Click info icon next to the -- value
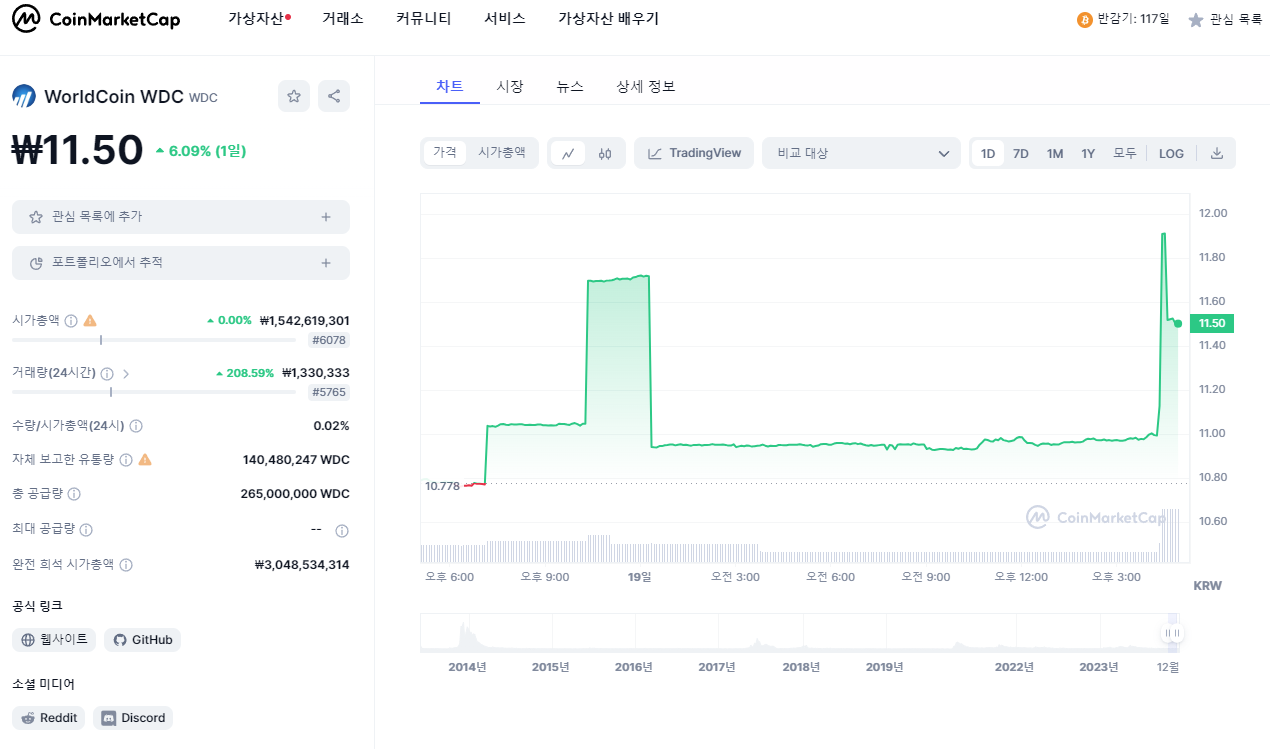The image size is (1270, 749). (342, 530)
